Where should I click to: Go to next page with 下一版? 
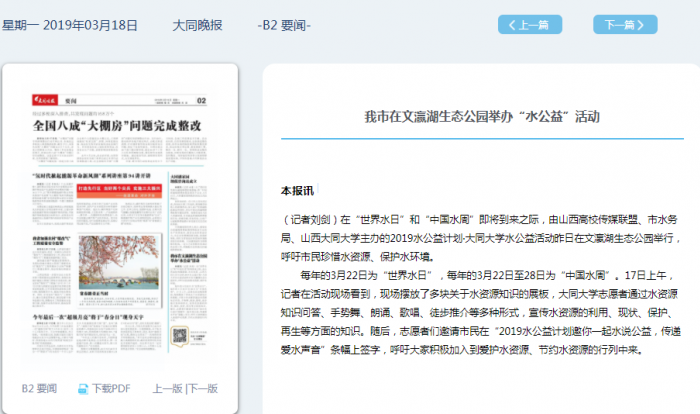coord(203,388)
